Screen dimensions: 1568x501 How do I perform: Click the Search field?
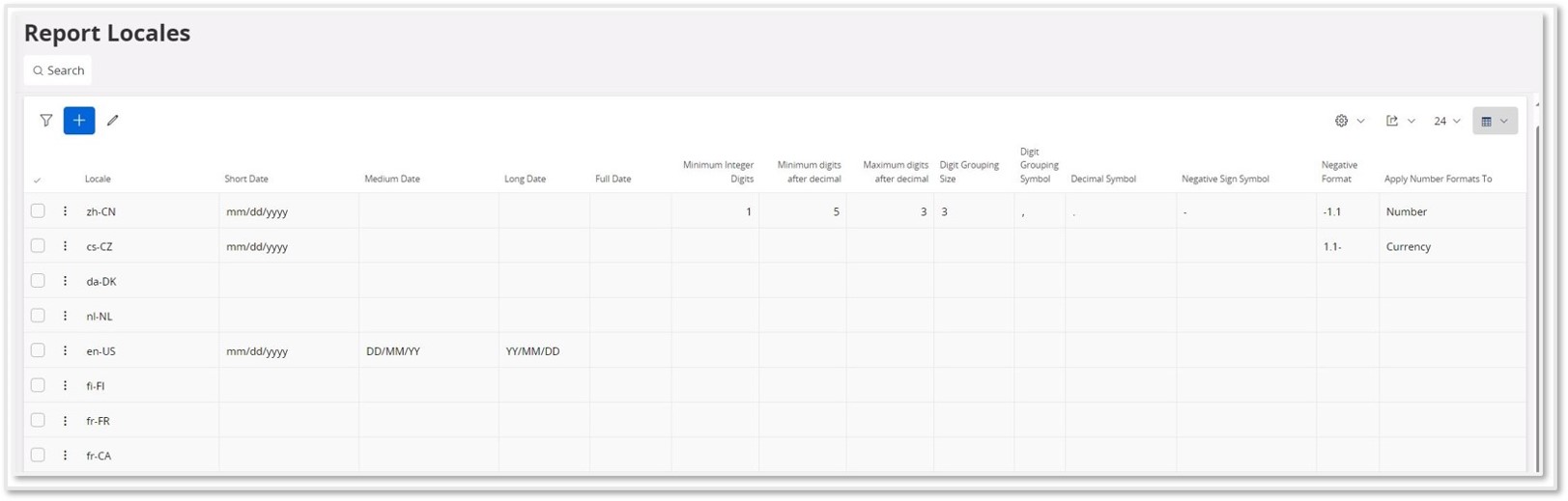point(58,70)
